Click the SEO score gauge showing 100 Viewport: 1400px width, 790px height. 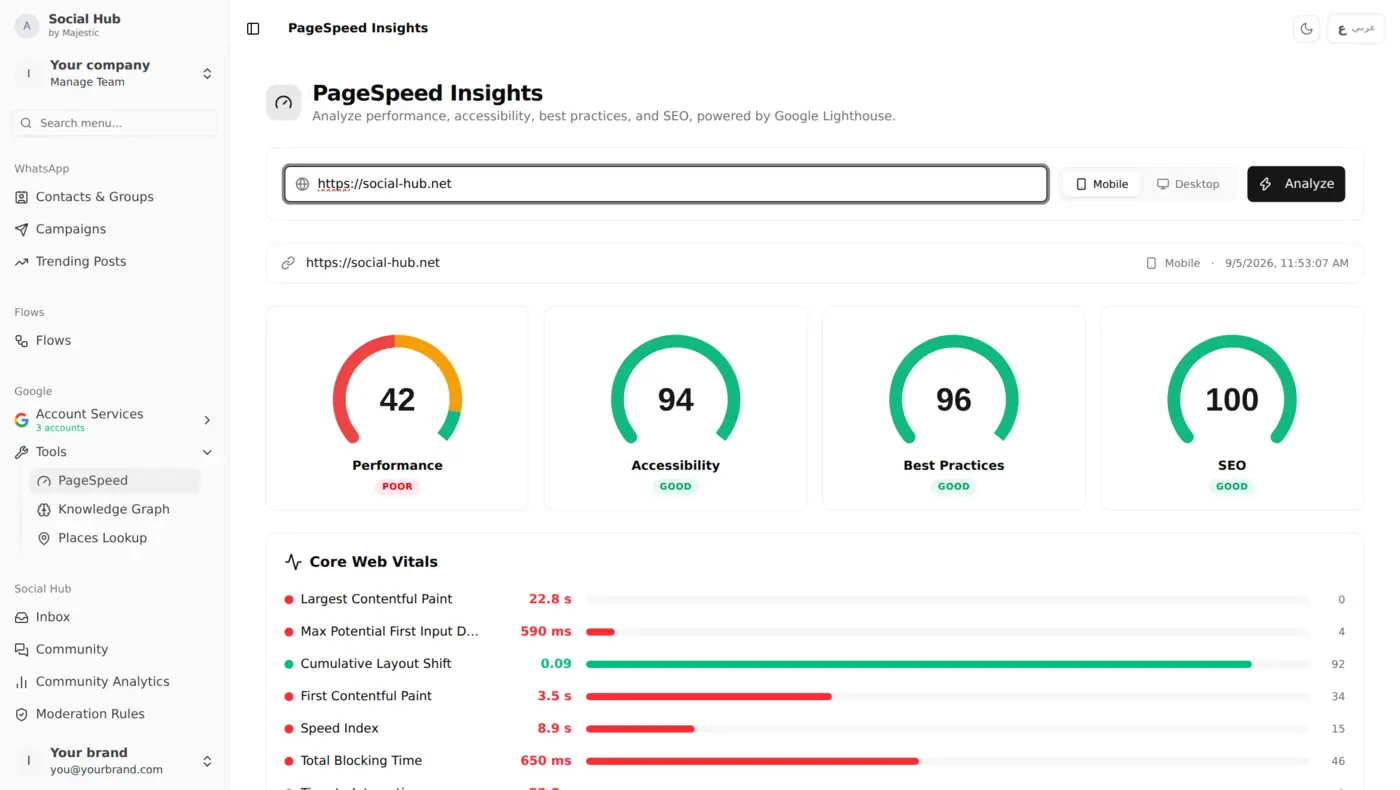pyautogui.click(x=1232, y=390)
